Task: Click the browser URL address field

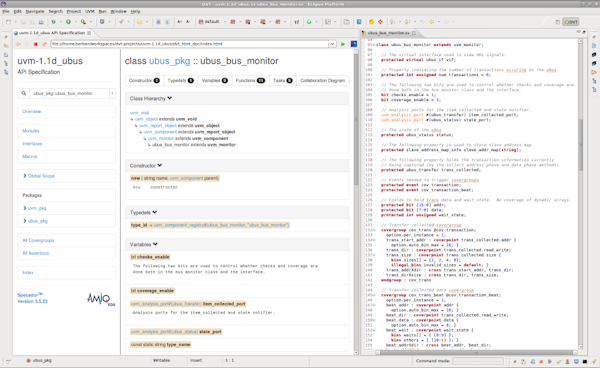Action: 189,44
